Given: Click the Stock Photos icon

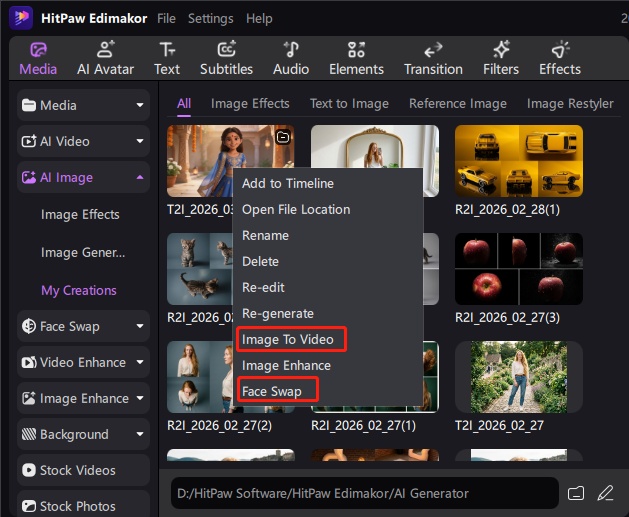Looking at the screenshot, I should (28, 506).
